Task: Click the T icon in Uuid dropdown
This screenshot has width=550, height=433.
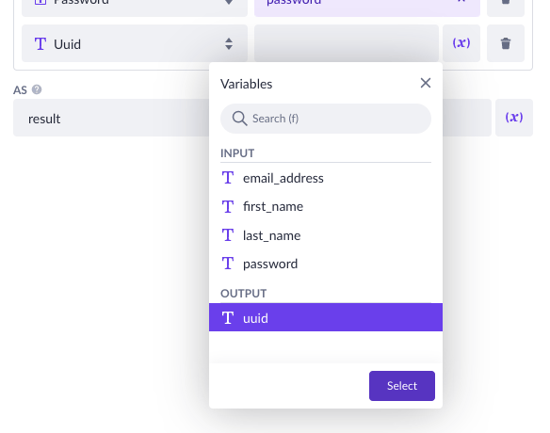Action: tap(40, 44)
